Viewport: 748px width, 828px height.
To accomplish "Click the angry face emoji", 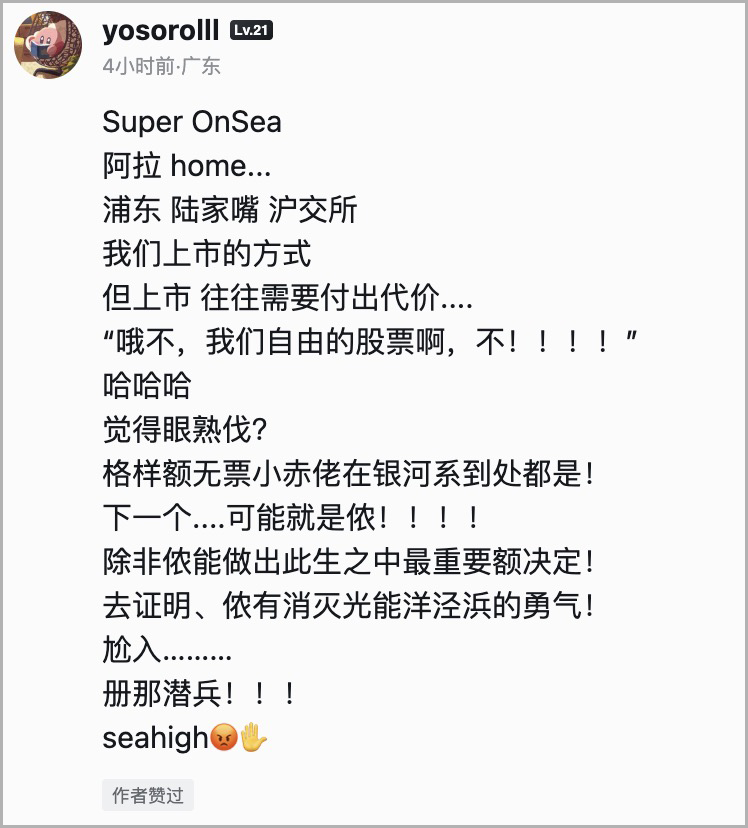I will (x=223, y=740).
